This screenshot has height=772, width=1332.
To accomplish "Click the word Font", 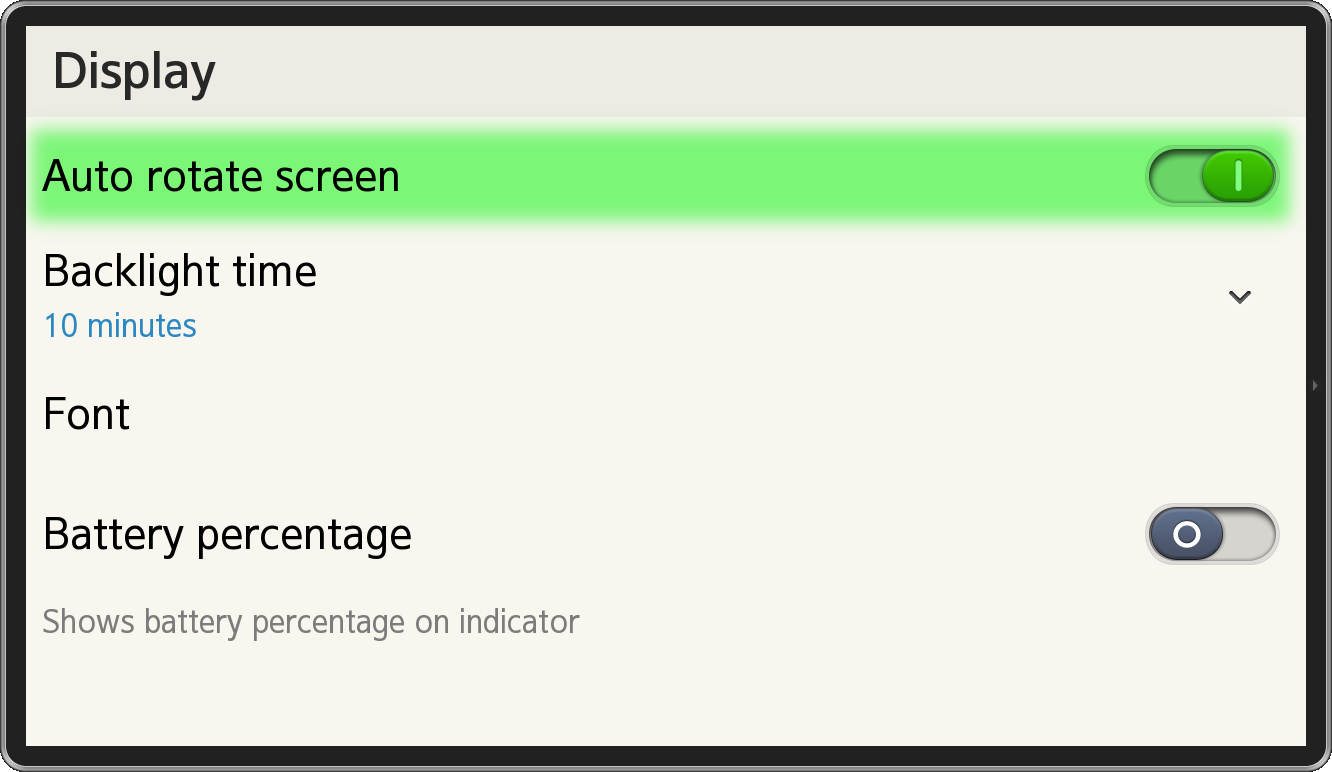I will tap(87, 414).
